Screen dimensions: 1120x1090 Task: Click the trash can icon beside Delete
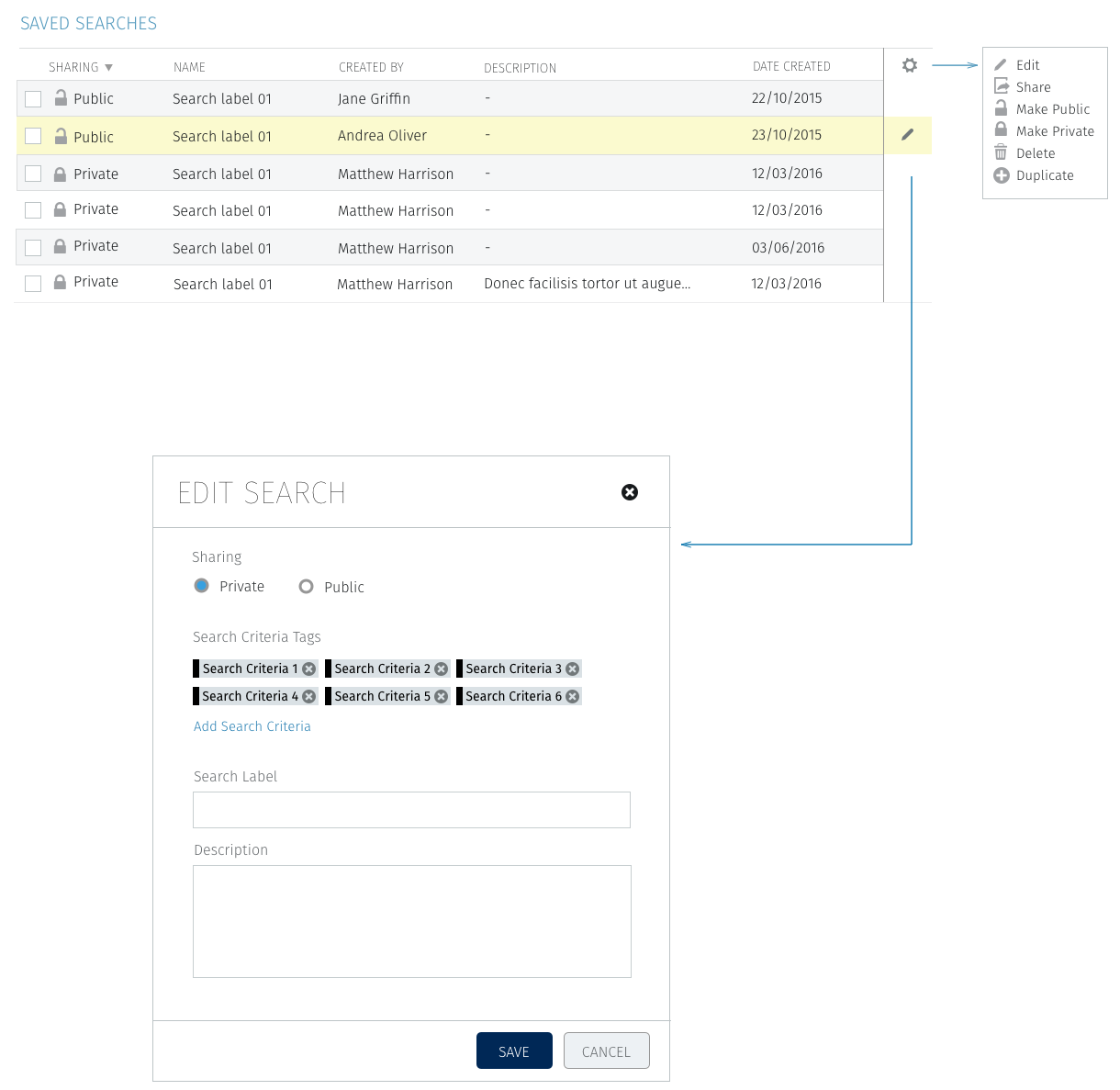(x=1001, y=152)
